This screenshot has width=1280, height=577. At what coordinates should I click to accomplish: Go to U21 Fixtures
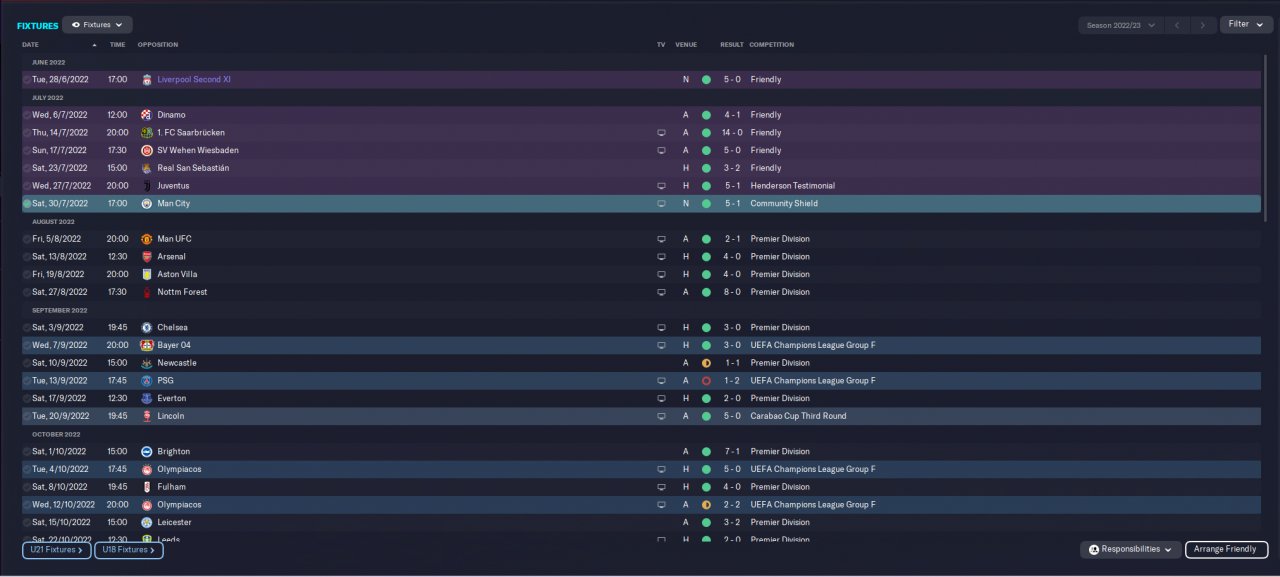click(x=56, y=549)
